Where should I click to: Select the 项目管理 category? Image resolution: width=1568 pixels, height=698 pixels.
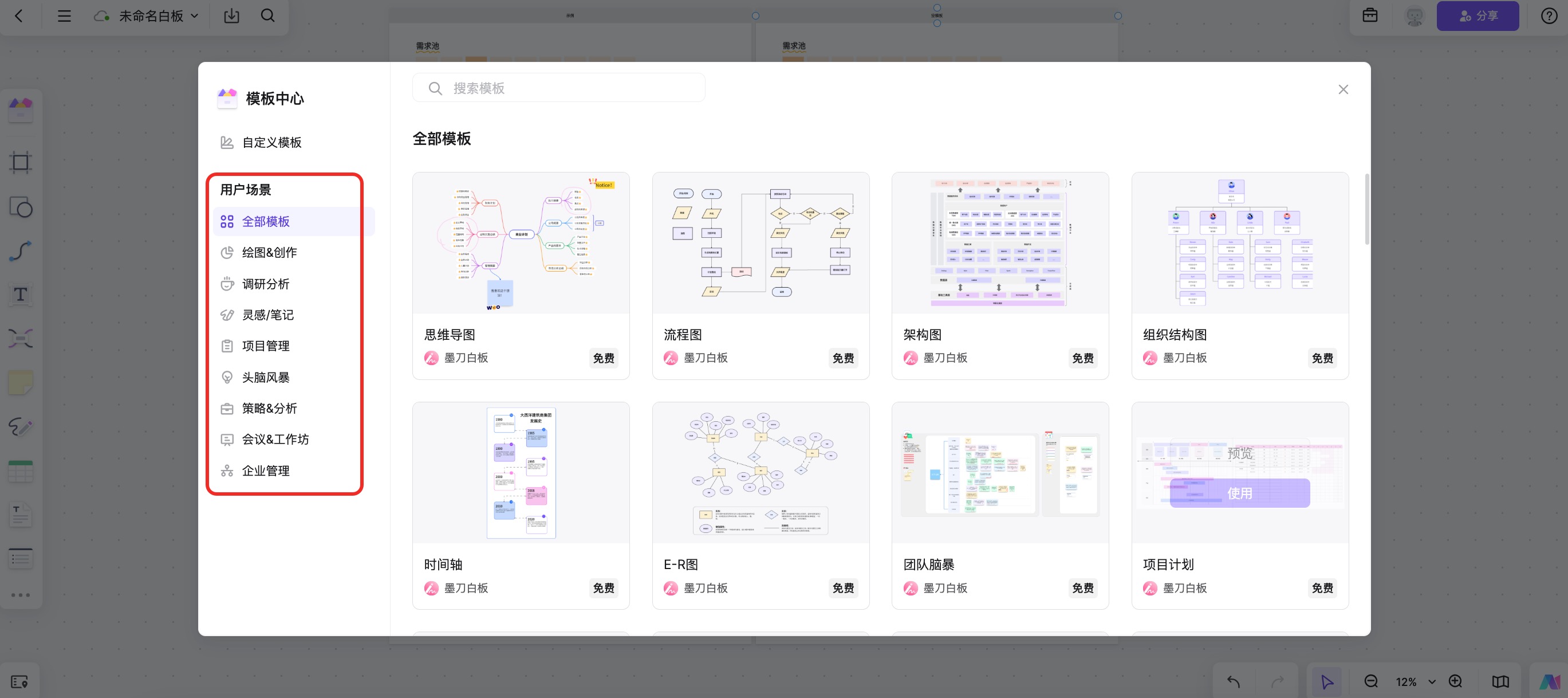pyautogui.click(x=293, y=346)
